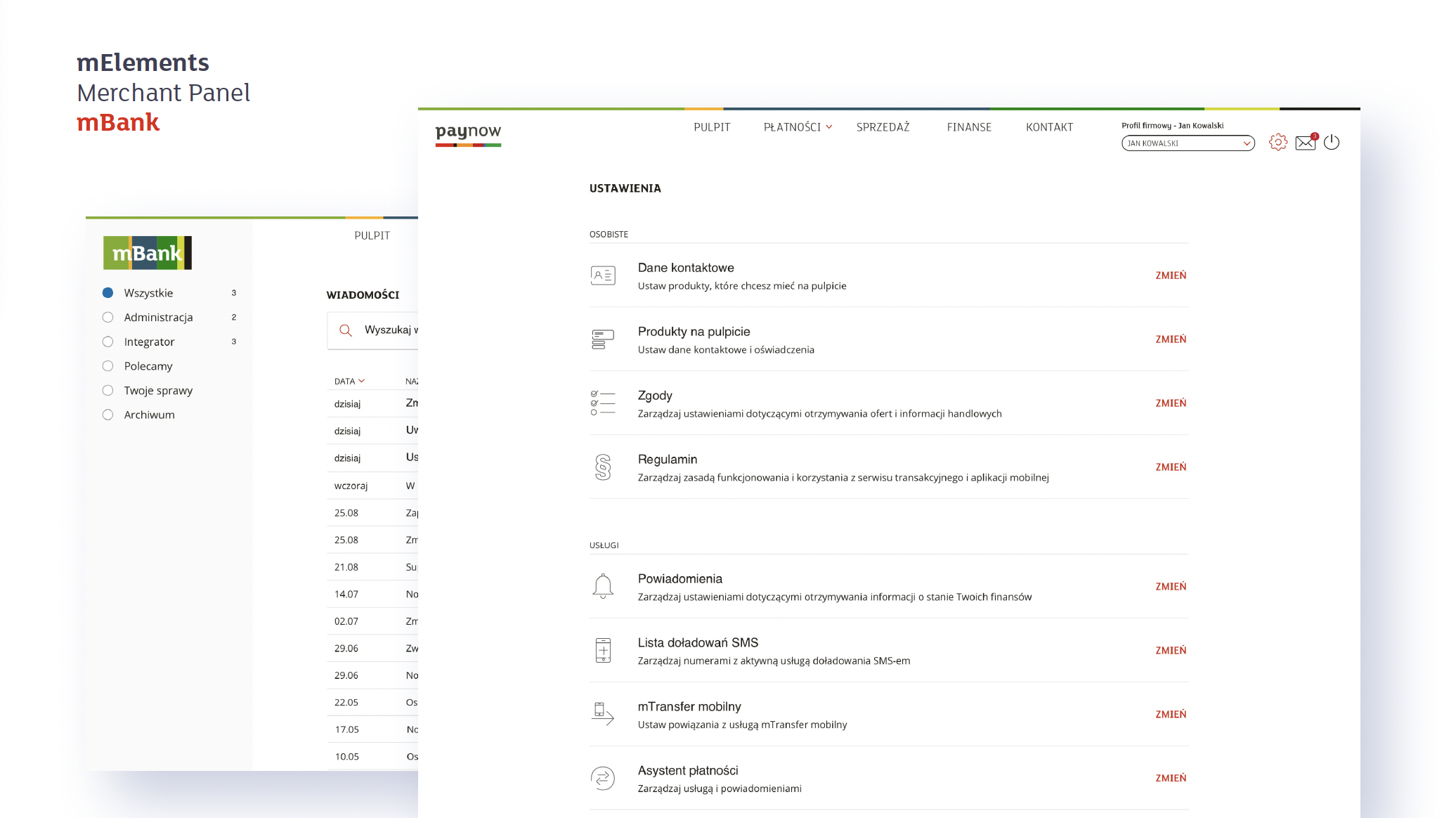
Task: Click the Powiadomienia bell icon
Action: (603, 586)
